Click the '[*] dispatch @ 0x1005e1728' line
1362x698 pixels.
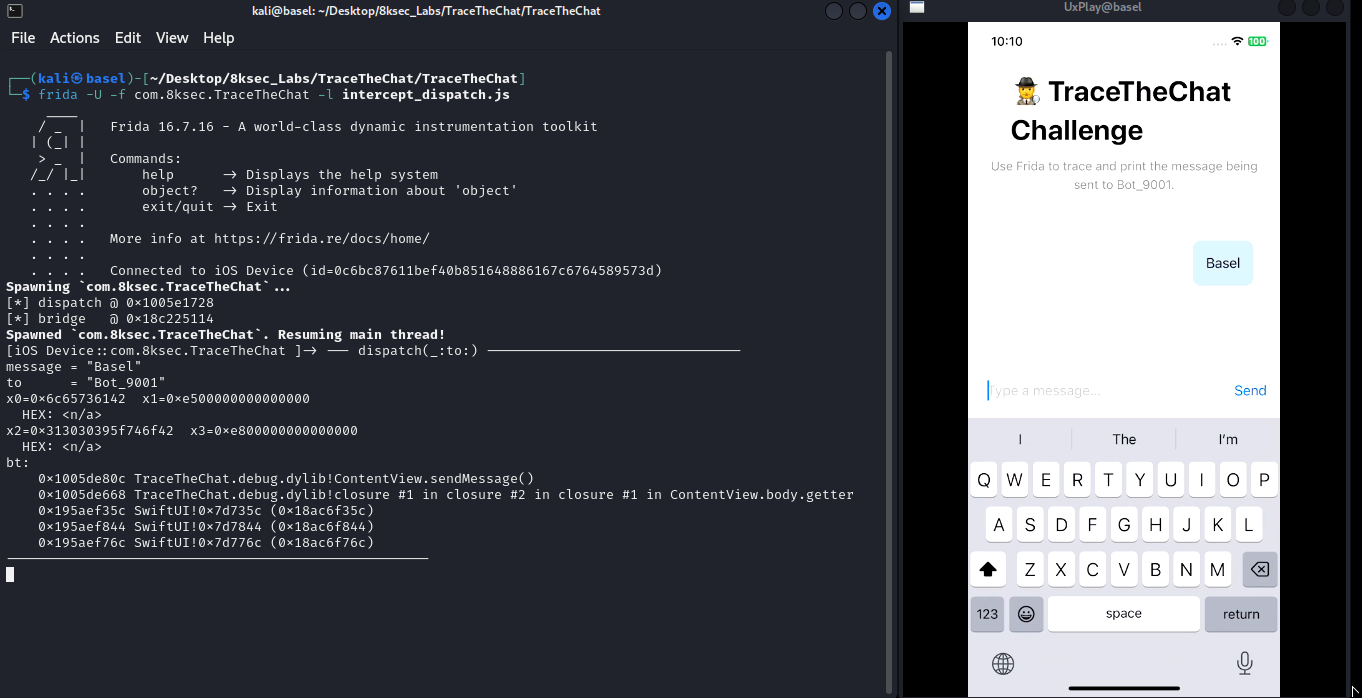pos(110,303)
